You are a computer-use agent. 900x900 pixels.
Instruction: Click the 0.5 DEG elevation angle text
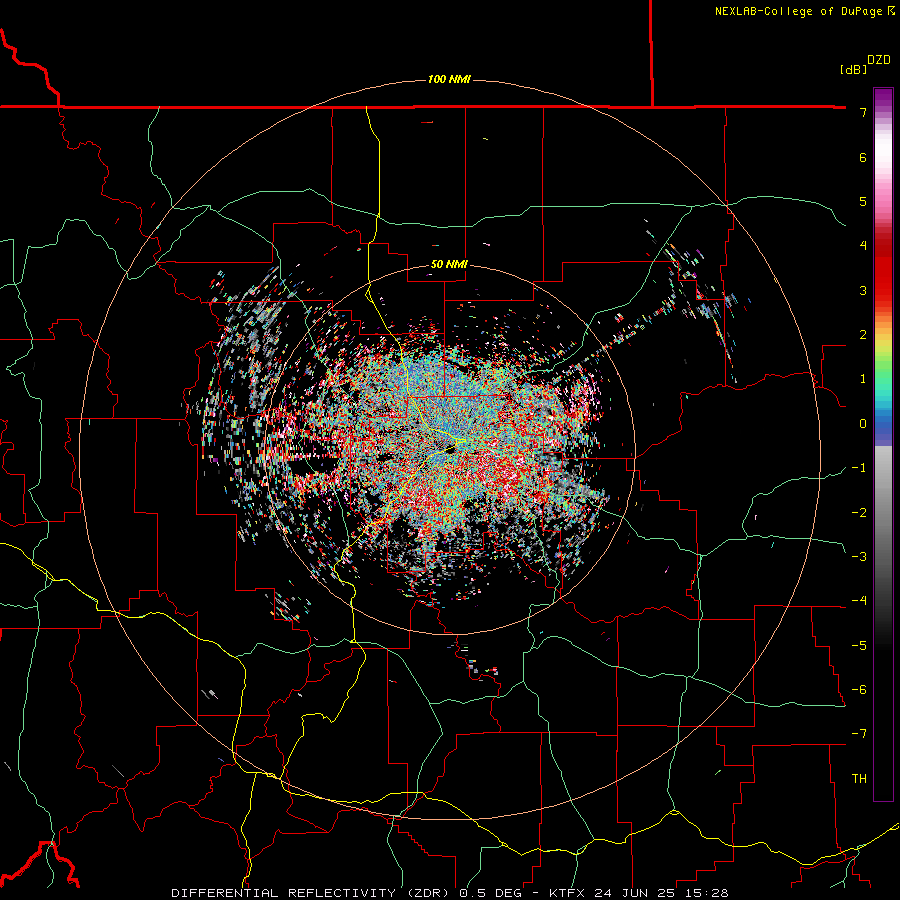tap(491, 893)
